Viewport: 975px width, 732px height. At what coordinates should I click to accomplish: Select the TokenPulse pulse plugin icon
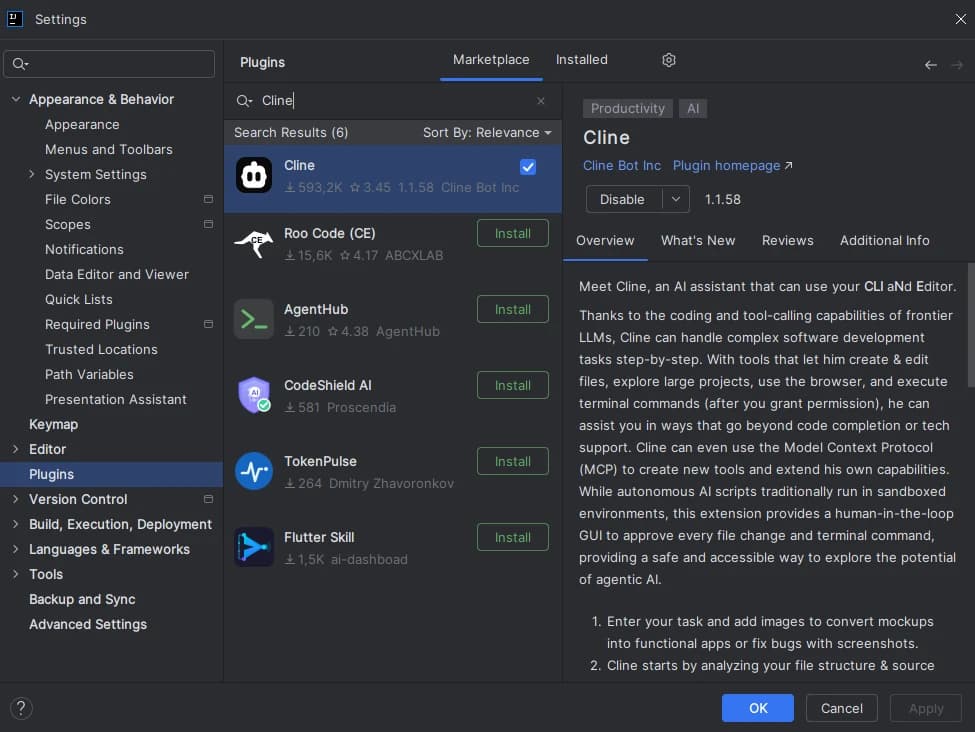(x=254, y=471)
